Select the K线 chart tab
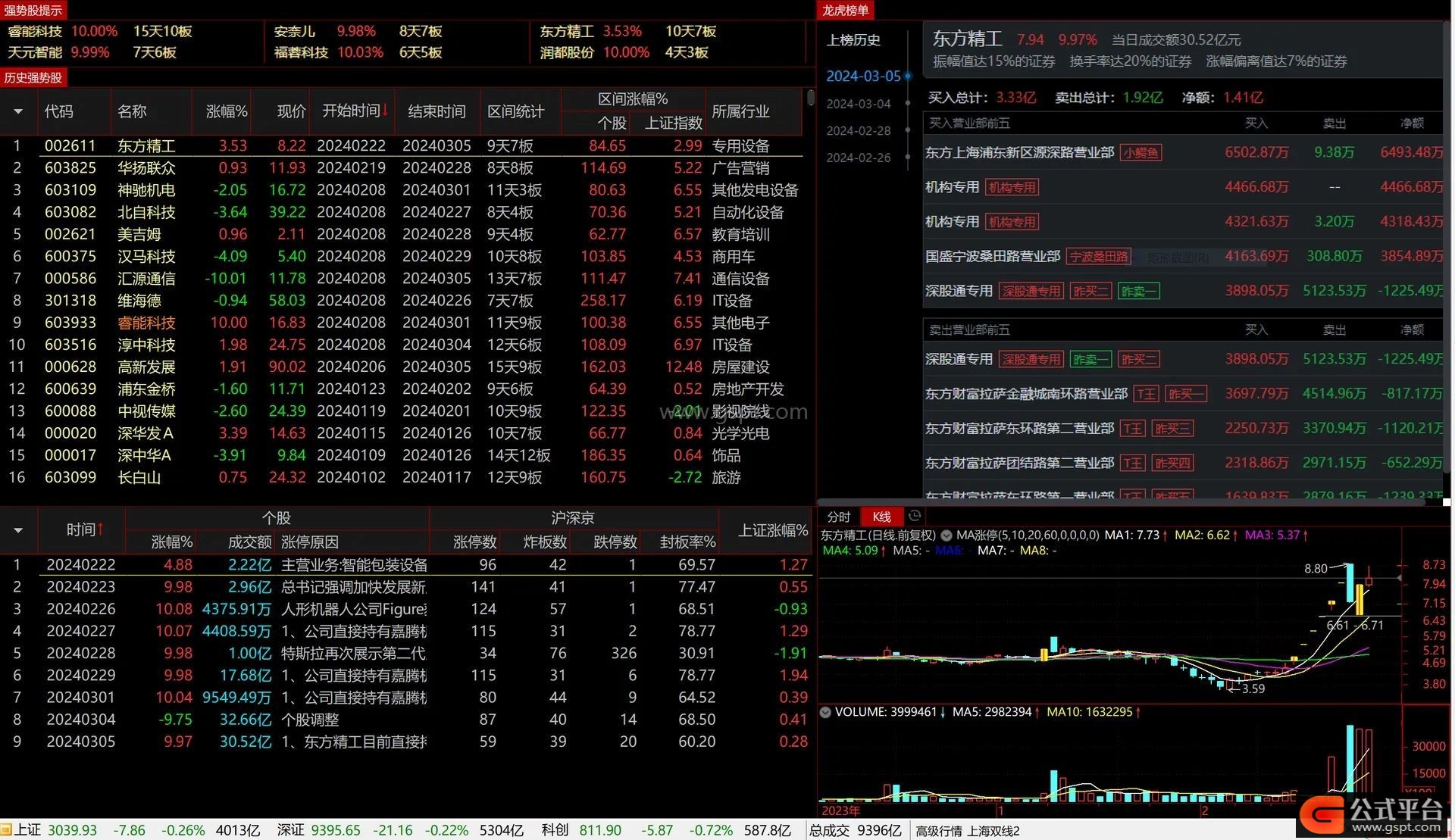Viewport: 1455px width, 840px height. coord(881,517)
